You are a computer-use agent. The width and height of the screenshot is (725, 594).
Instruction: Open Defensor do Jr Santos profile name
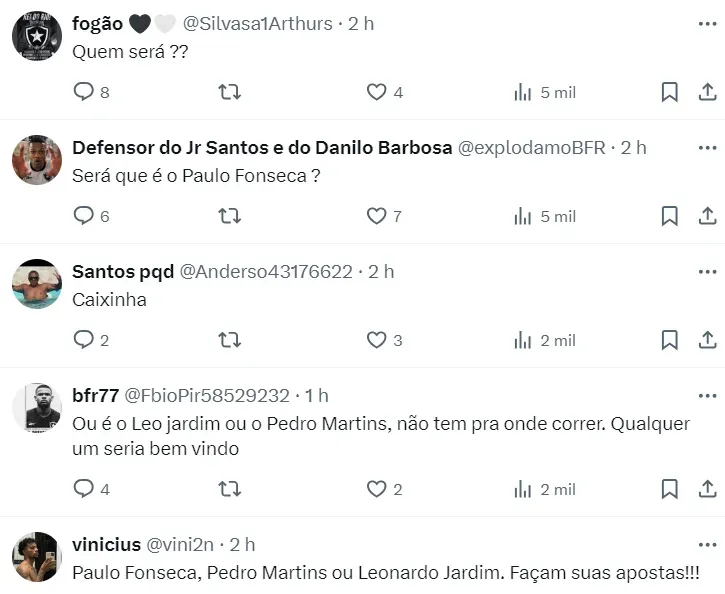262,147
